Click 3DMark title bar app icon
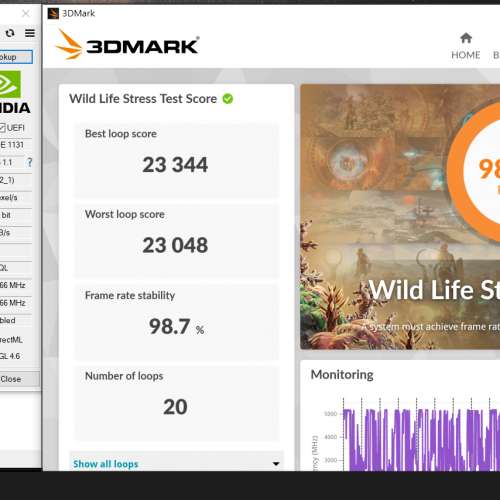 tap(53, 13)
